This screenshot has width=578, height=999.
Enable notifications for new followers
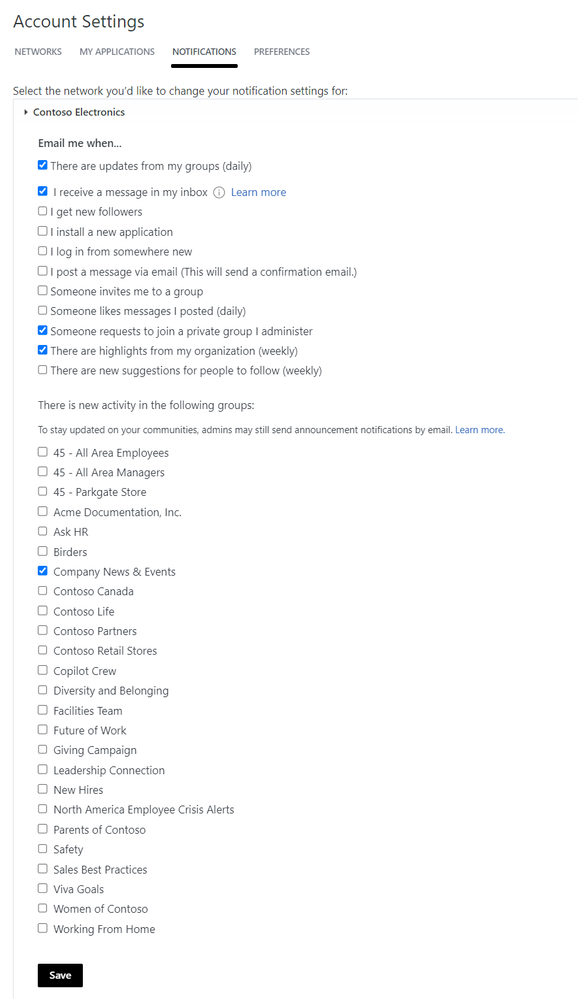[42, 211]
